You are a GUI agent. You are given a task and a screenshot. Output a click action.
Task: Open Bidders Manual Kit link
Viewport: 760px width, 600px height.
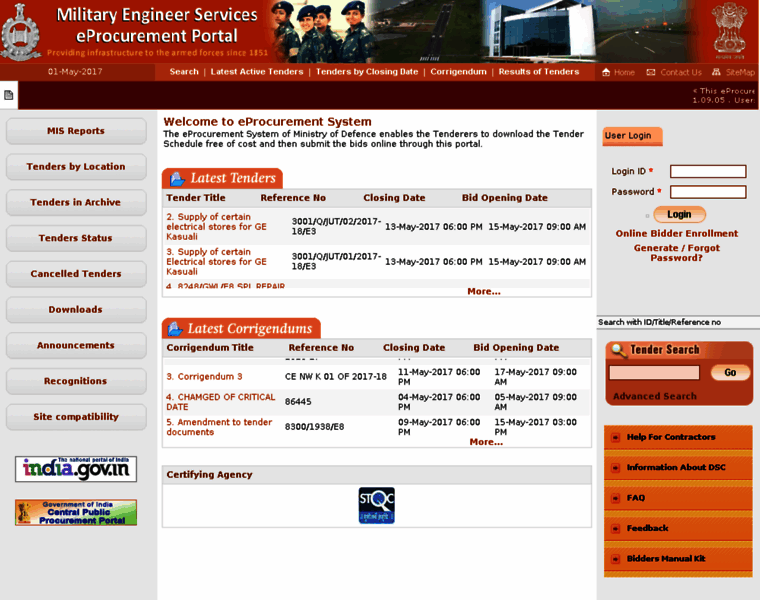coord(666,559)
